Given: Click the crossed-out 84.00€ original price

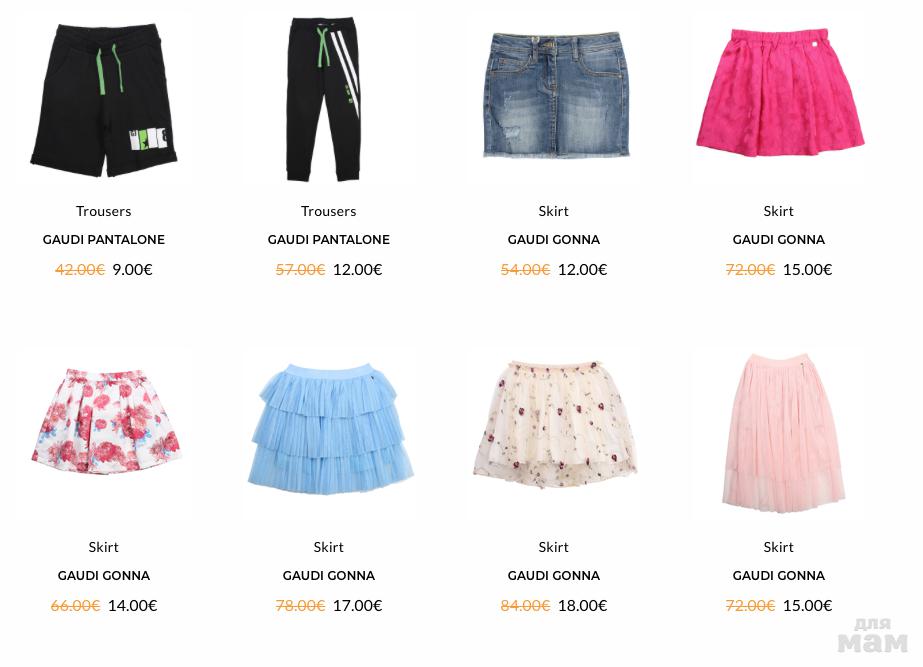Looking at the screenshot, I should coord(525,605).
